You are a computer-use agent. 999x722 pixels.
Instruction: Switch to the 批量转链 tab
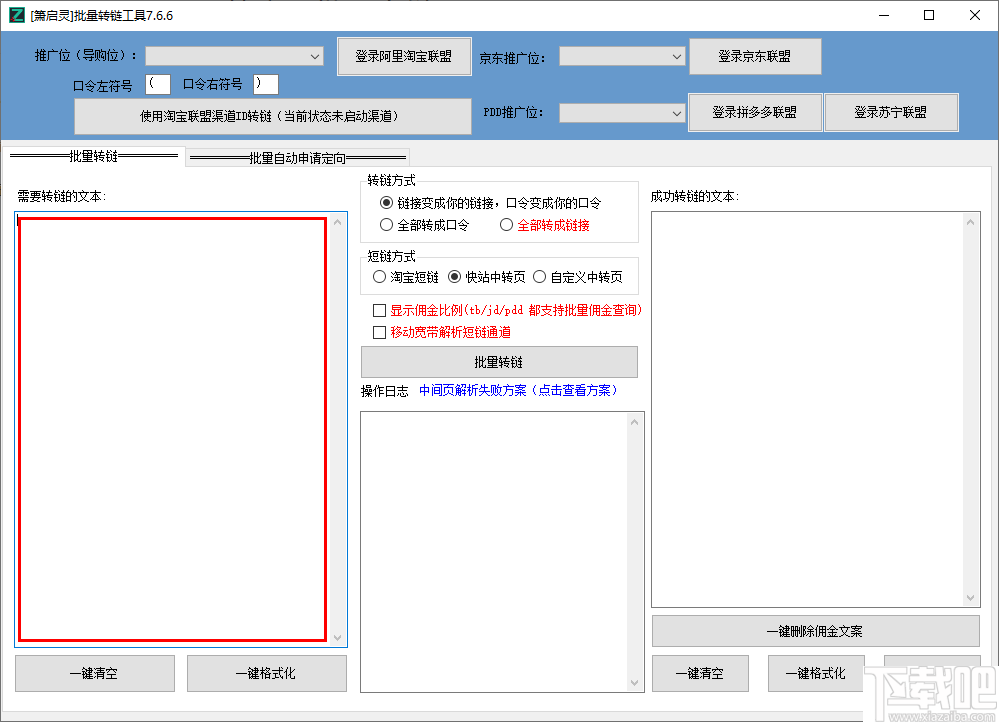pyautogui.click(x=95, y=157)
